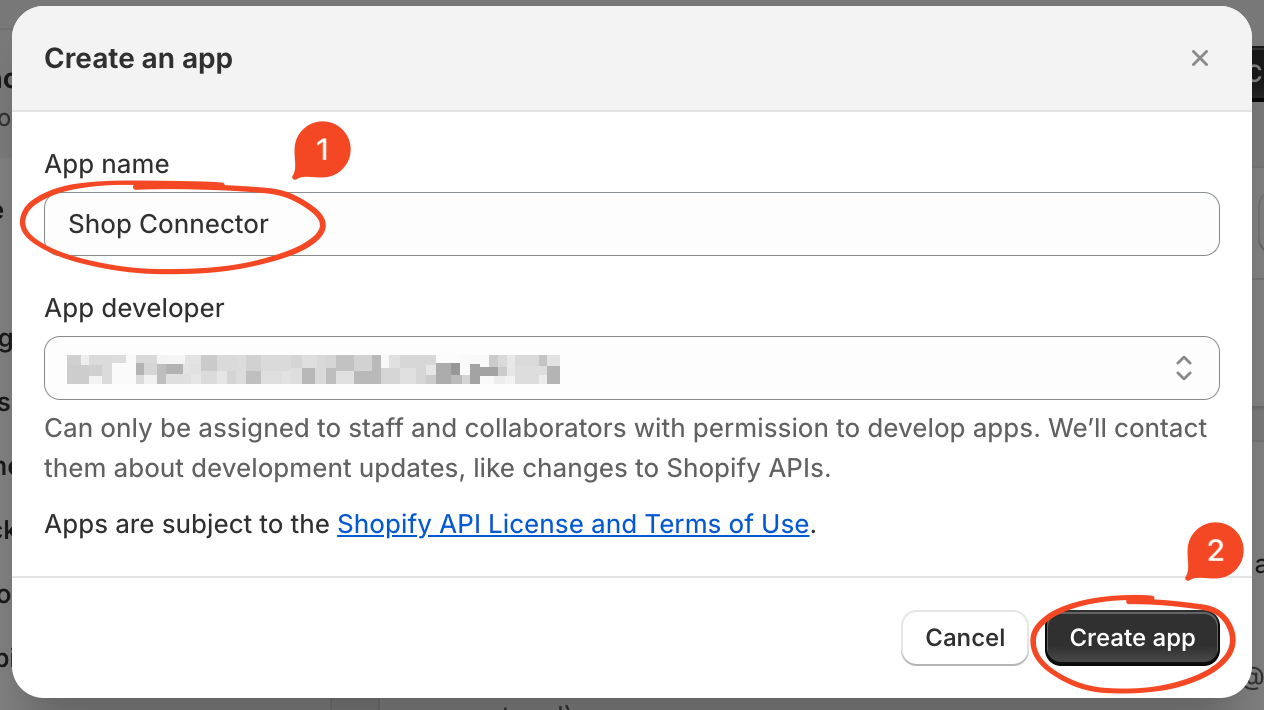Click the App name label
The width and height of the screenshot is (1264, 710).
click(x=107, y=164)
